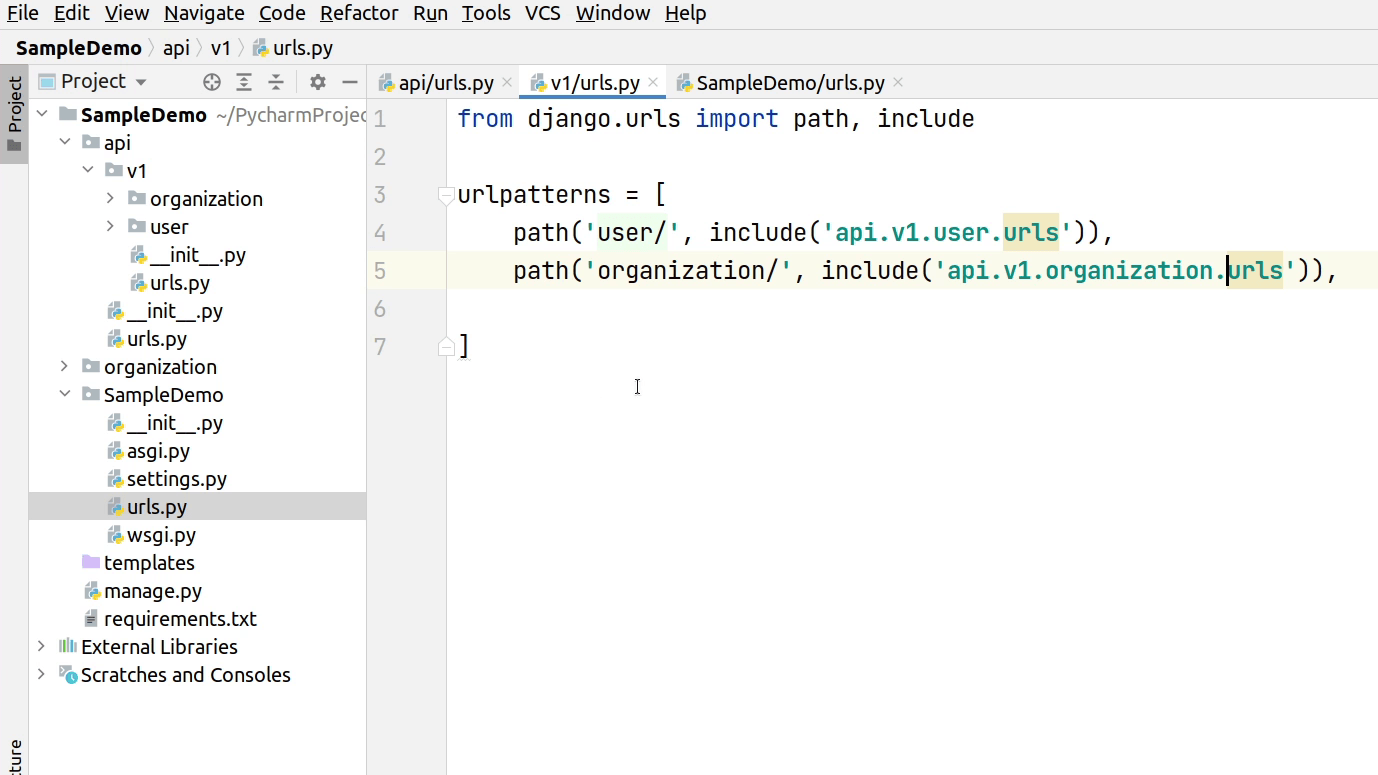This screenshot has height=775, width=1378.
Task: Click the Collapse All icon in Project panel
Action: (x=275, y=82)
